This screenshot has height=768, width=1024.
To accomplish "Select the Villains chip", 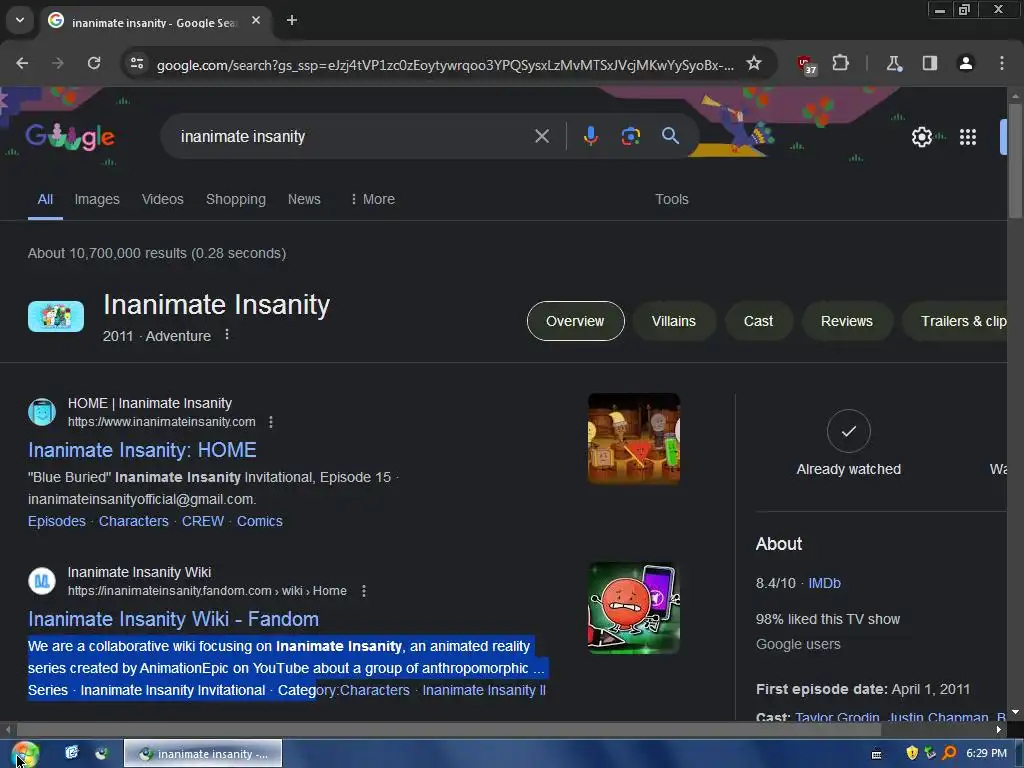I will 674,321.
